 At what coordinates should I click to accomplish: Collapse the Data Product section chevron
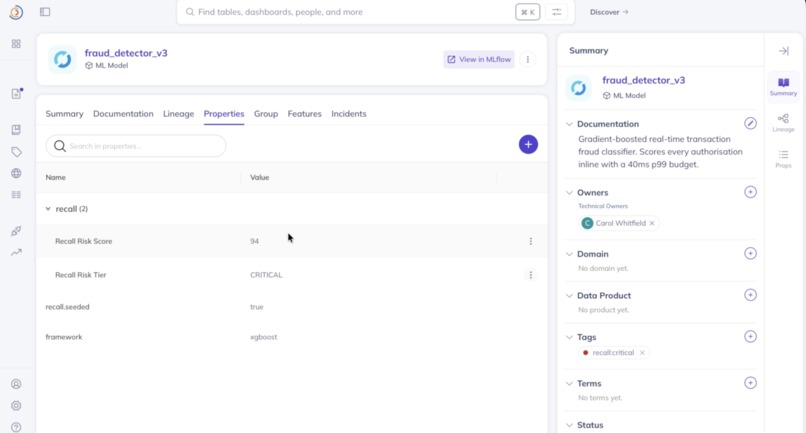coord(569,296)
